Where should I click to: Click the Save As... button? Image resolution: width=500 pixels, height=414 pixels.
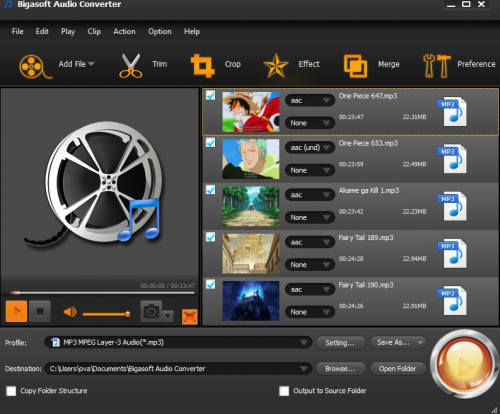398,343
